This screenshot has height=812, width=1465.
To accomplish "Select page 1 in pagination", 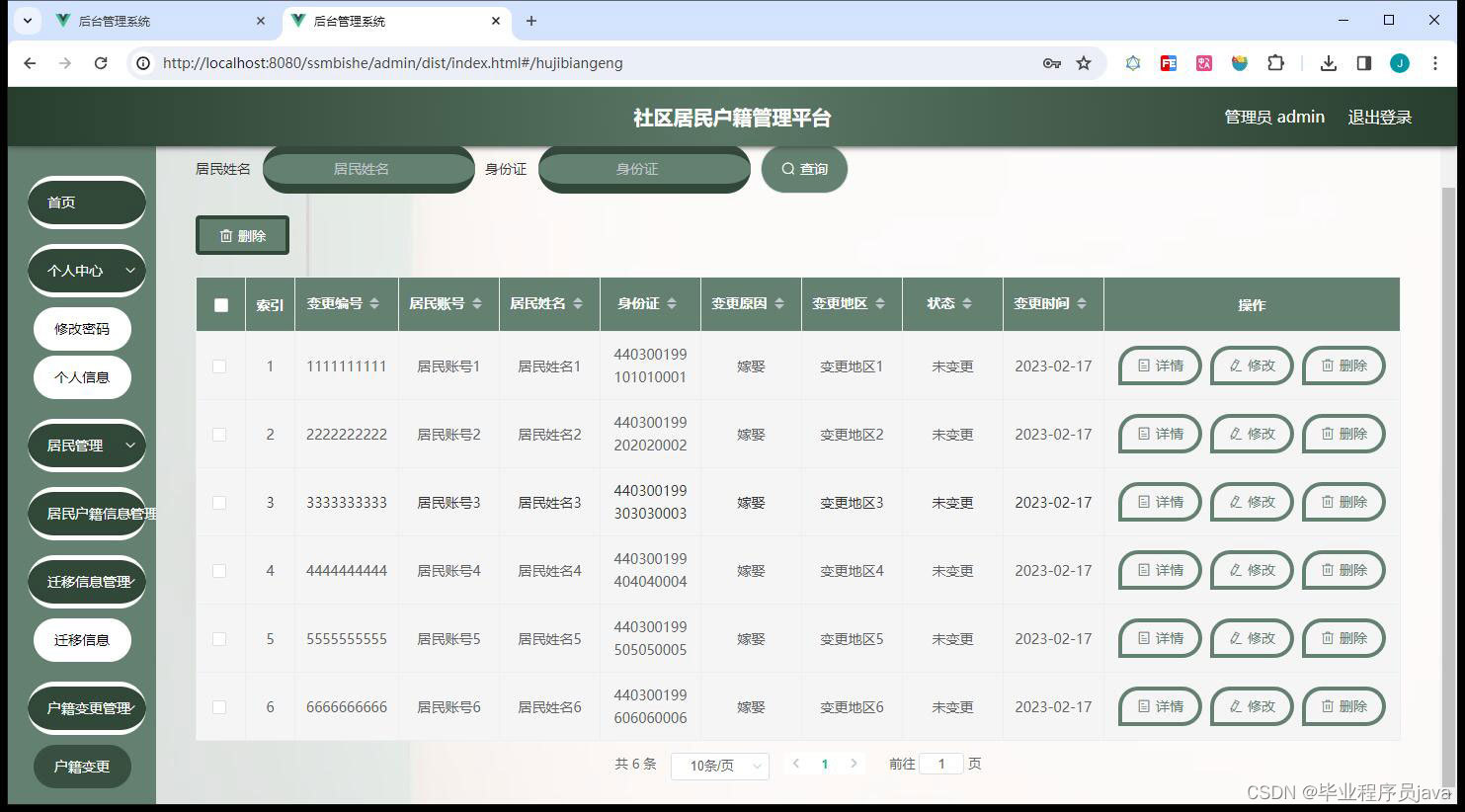I will tap(825, 764).
